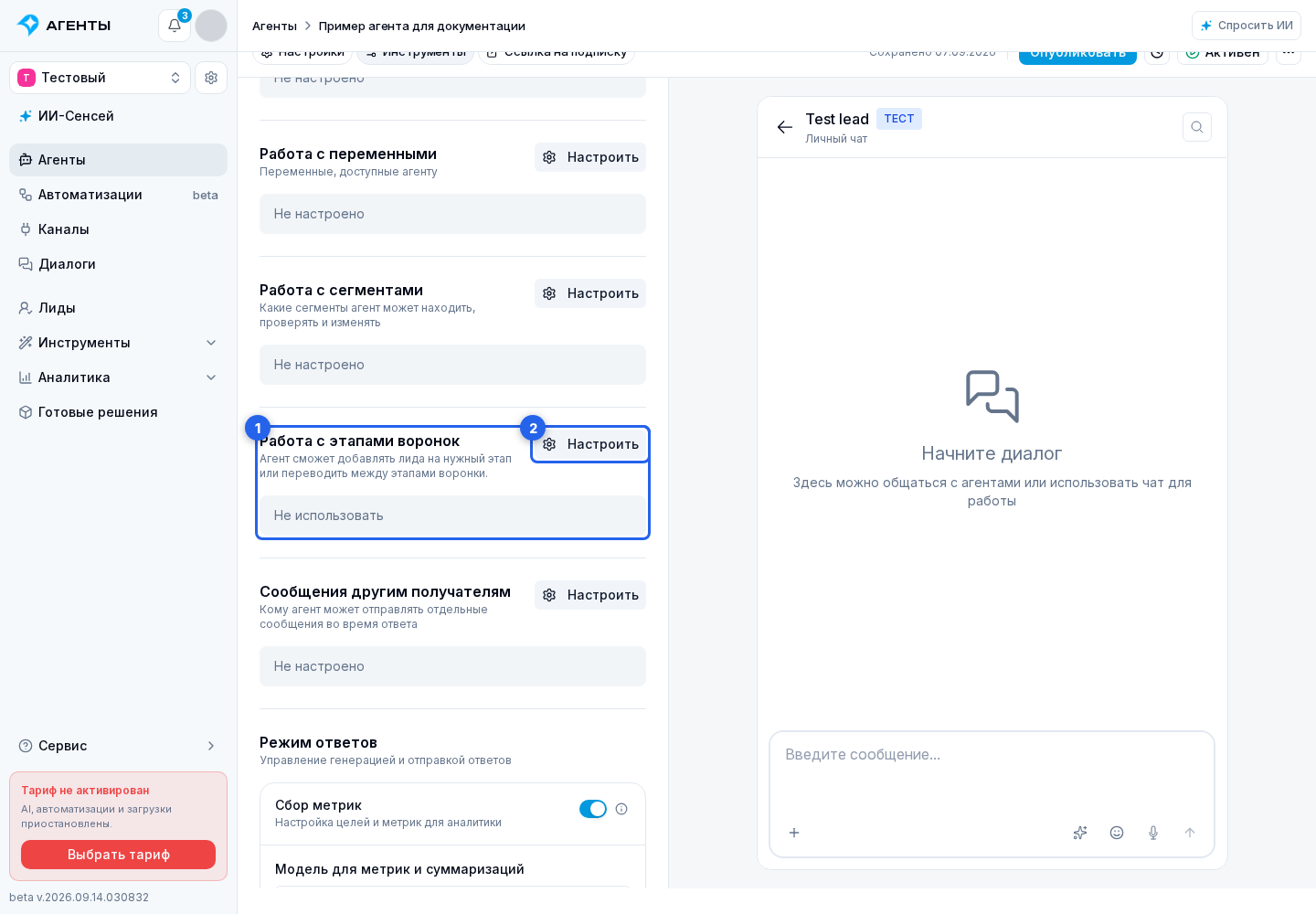Click the Каналы plug icon
The image size is (1316, 914).
pos(26,229)
